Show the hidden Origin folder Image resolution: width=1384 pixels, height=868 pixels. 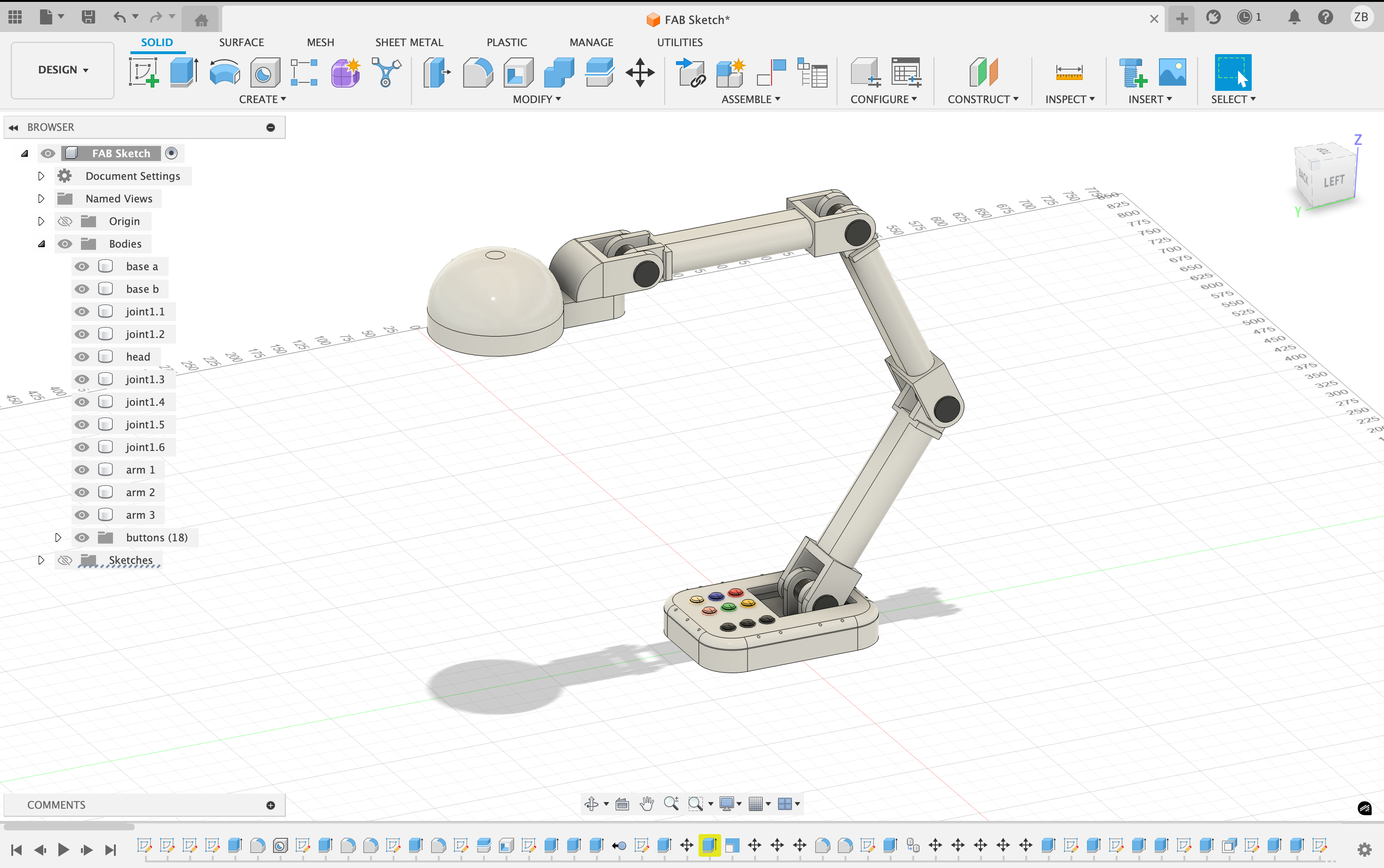tap(64, 221)
